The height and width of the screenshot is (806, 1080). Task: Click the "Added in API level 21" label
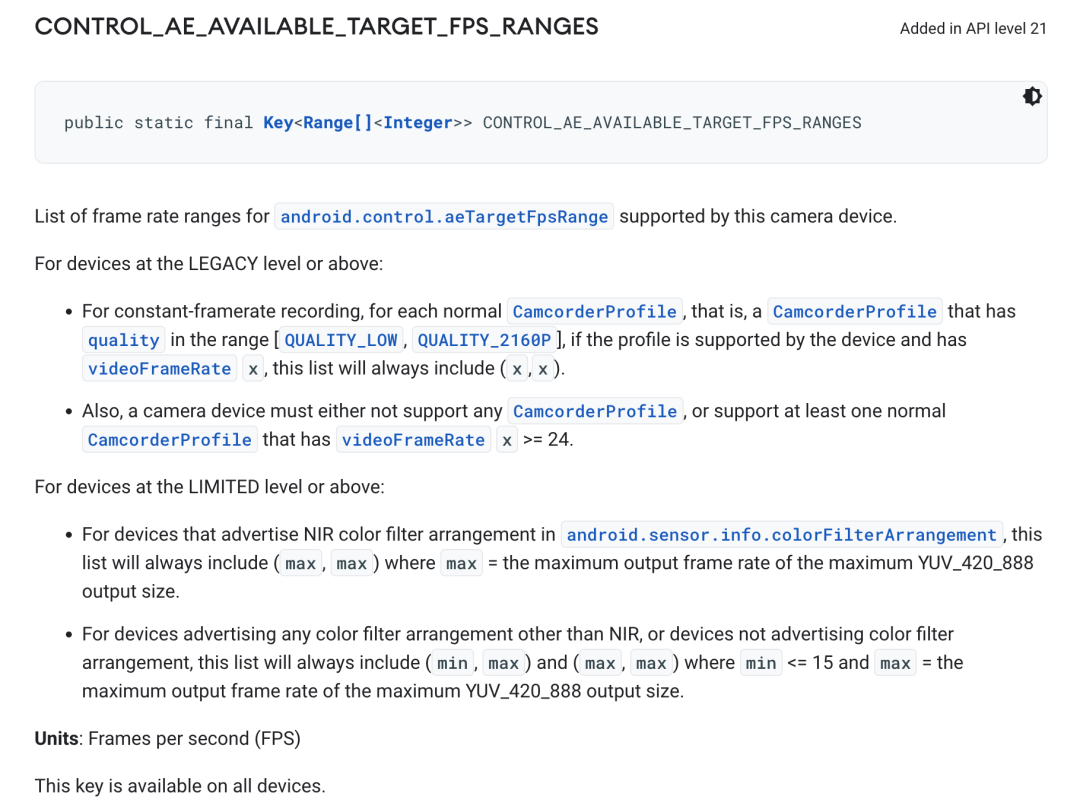tap(973, 28)
